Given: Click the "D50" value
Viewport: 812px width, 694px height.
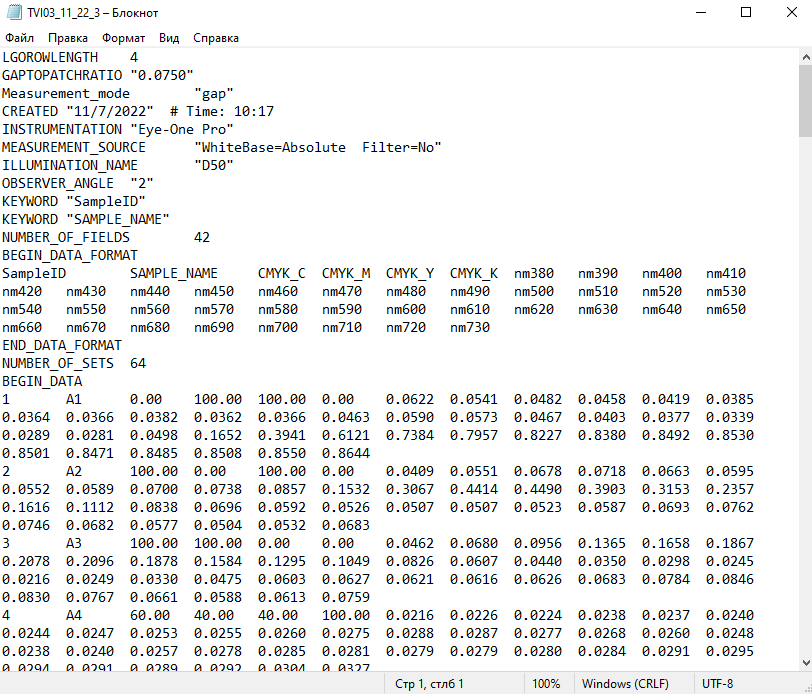Looking at the screenshot, I should coord(214,165).
